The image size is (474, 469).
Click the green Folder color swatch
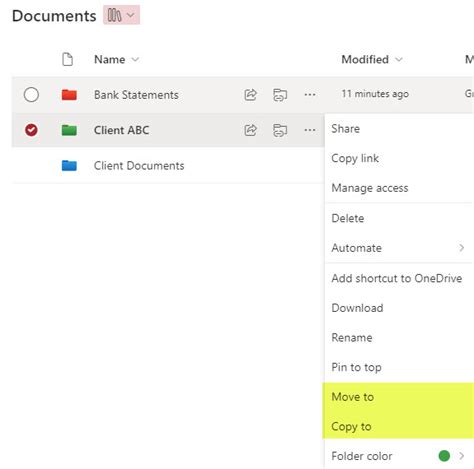pos(444,456)
